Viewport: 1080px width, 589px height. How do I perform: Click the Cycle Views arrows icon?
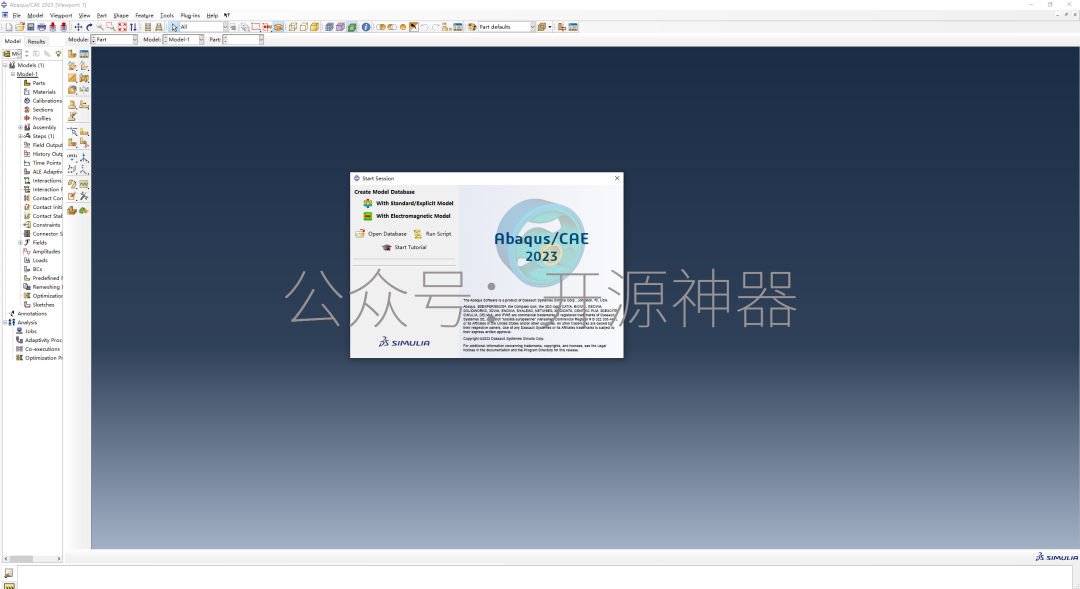[133, 27]
